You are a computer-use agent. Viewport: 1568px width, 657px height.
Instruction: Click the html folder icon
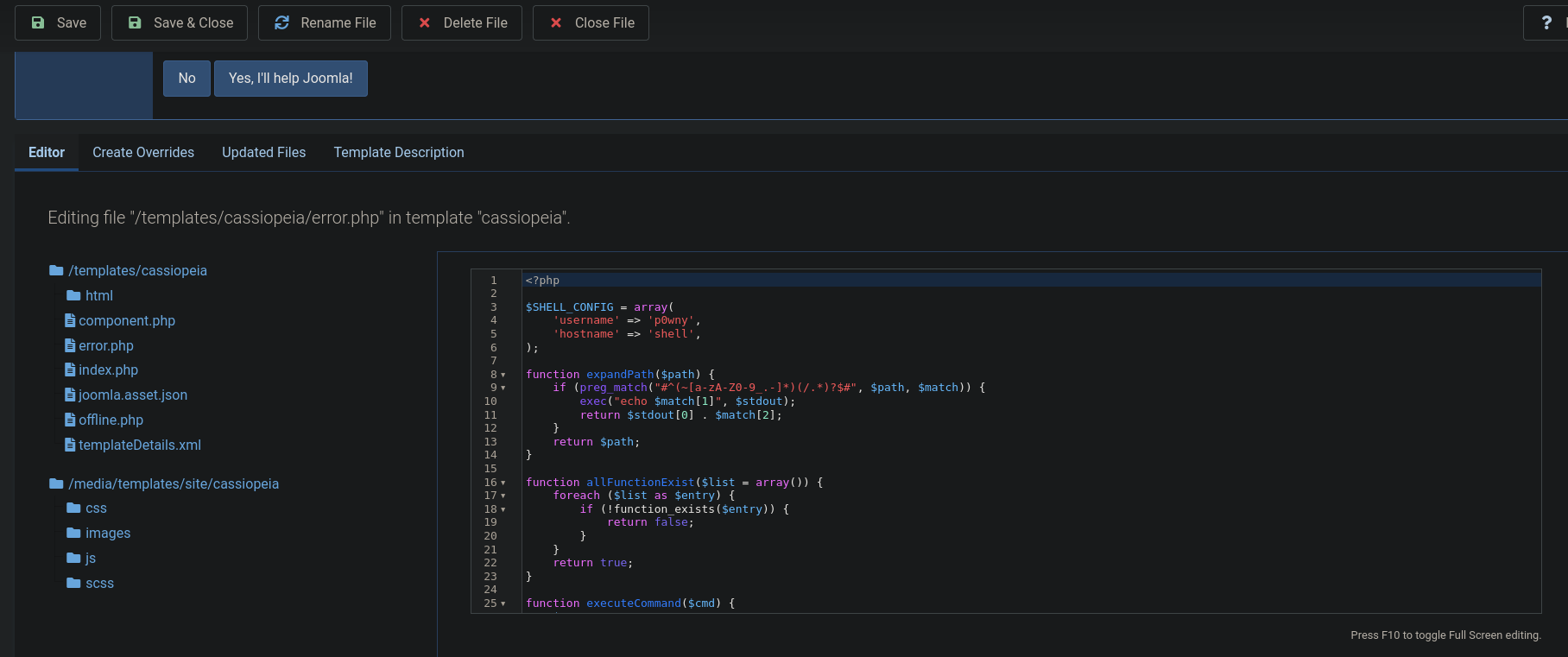(73, 295)
